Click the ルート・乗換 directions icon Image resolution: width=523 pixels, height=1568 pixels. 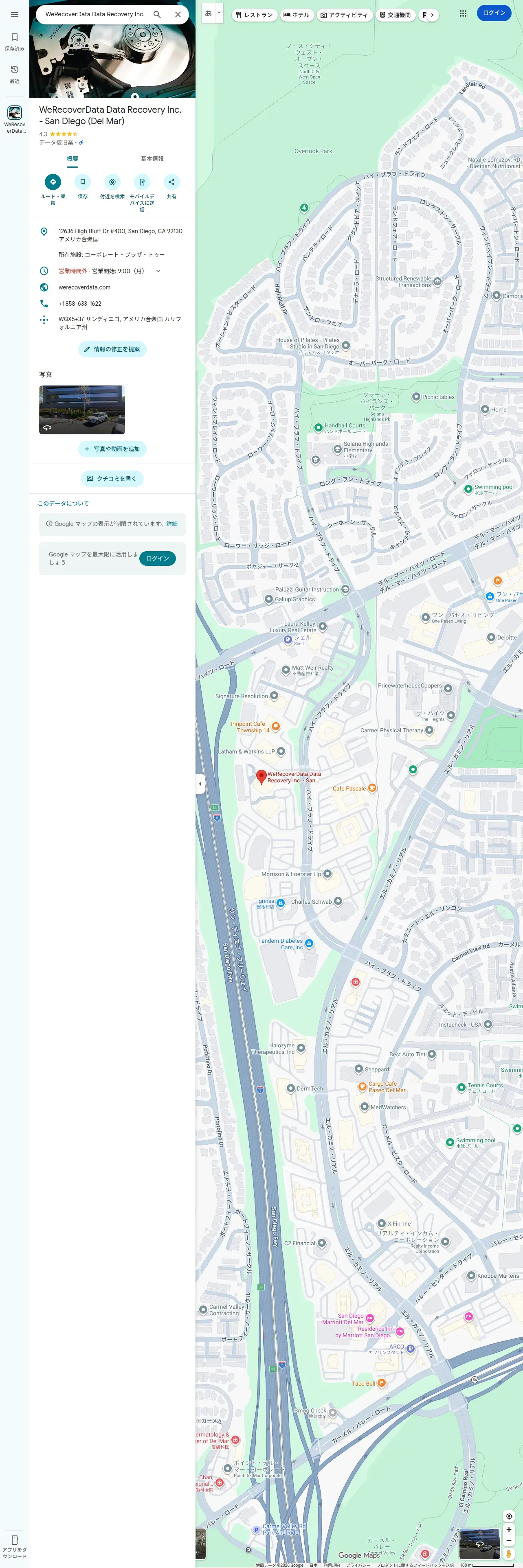coord(53,182)
